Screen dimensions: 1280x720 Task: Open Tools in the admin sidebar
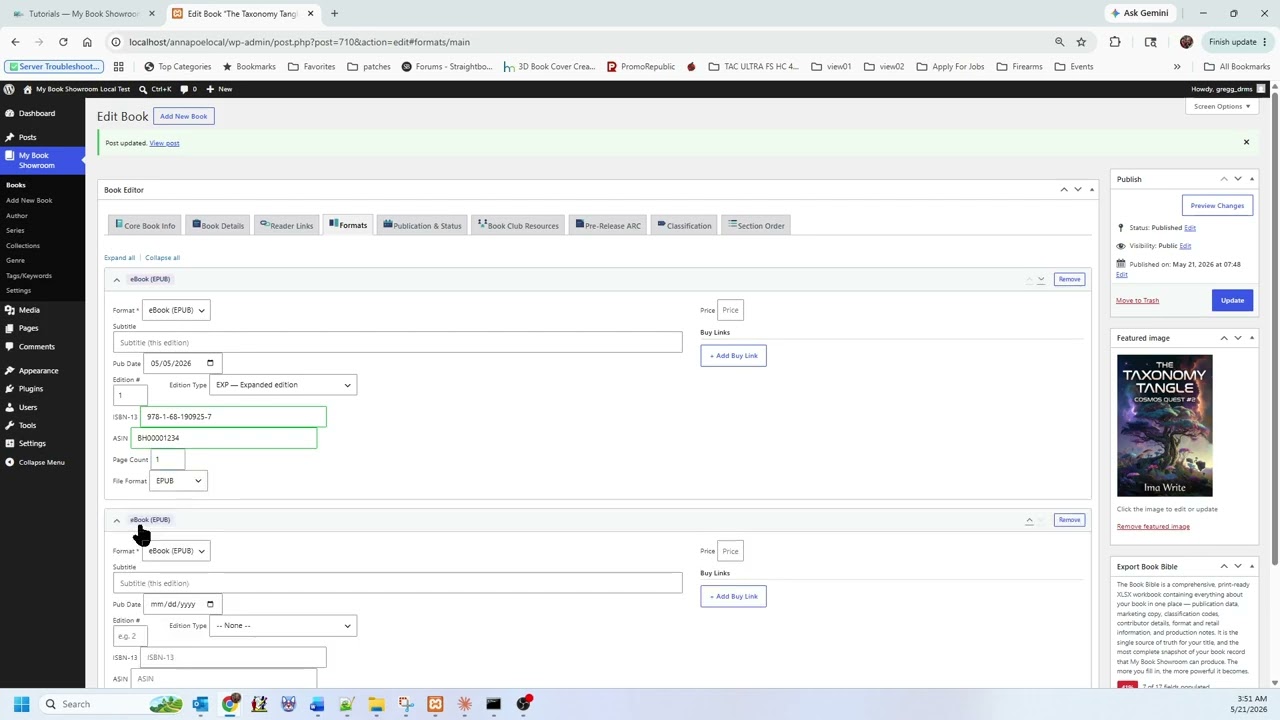(27, 425)
